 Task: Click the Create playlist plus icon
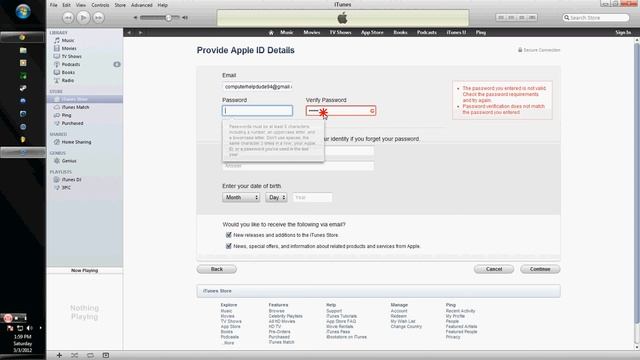tap(59, 355)
